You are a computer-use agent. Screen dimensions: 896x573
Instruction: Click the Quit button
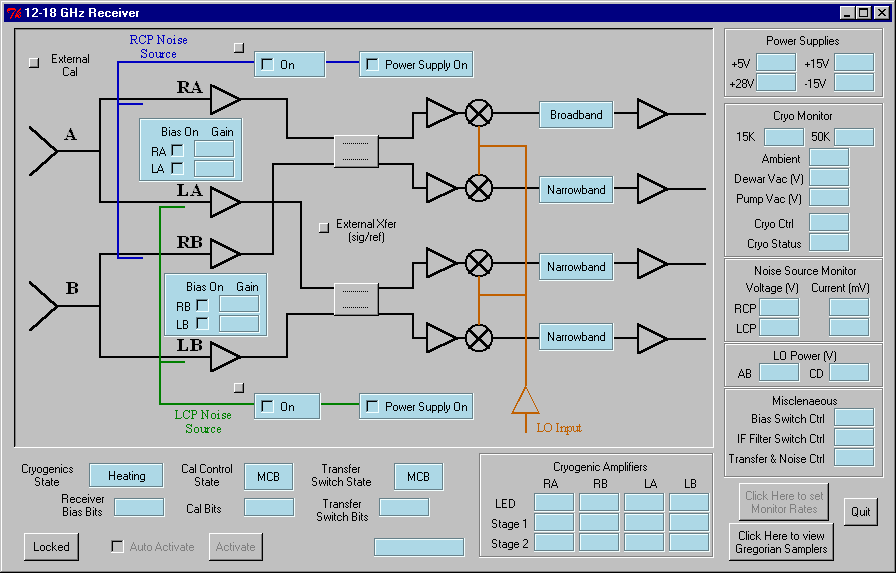pyautogui.click(x=860, y=511)
